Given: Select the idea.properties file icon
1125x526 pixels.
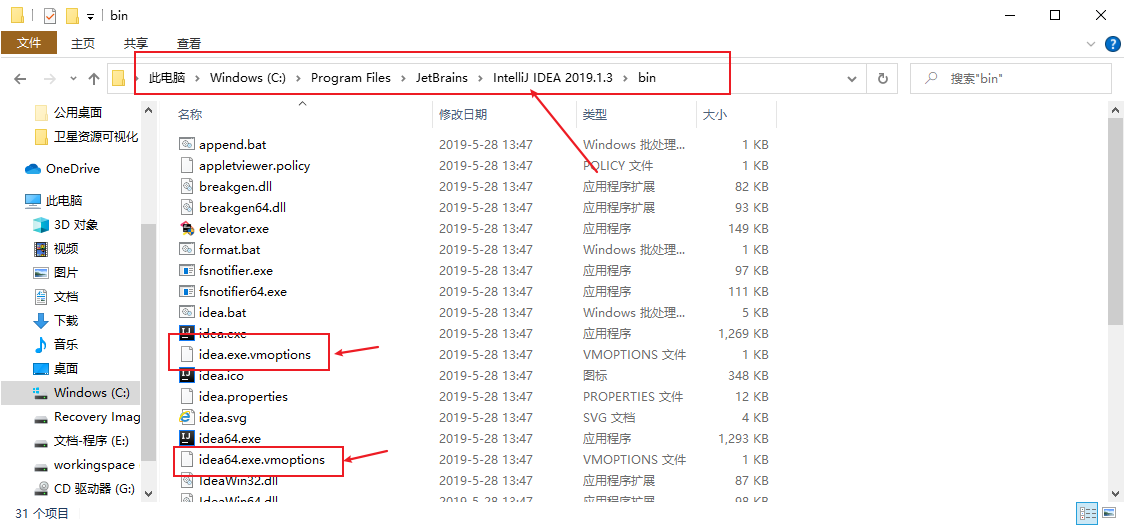Looking at the screenshot, I should point(187,396).
